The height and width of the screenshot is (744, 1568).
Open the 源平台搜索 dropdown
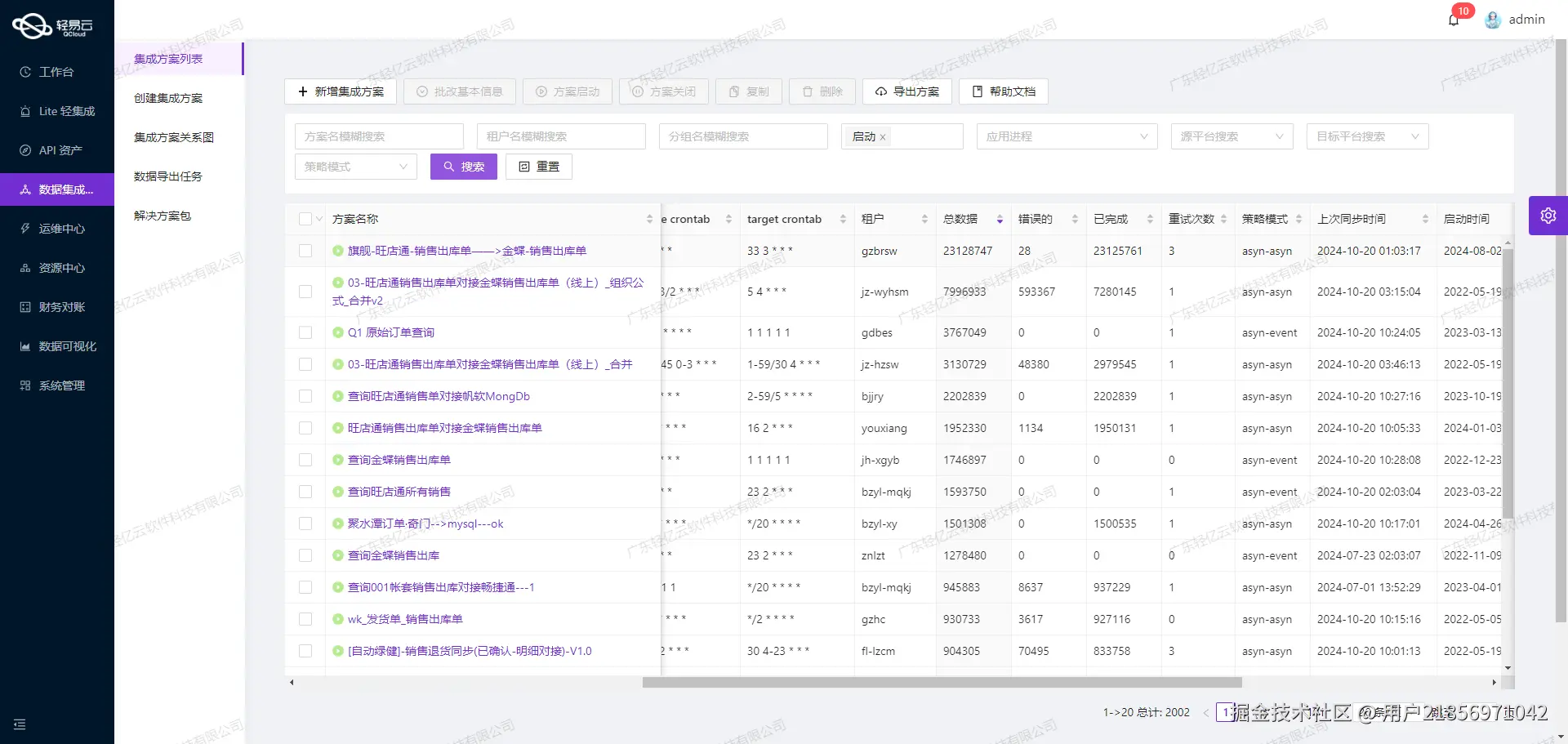1232,136
